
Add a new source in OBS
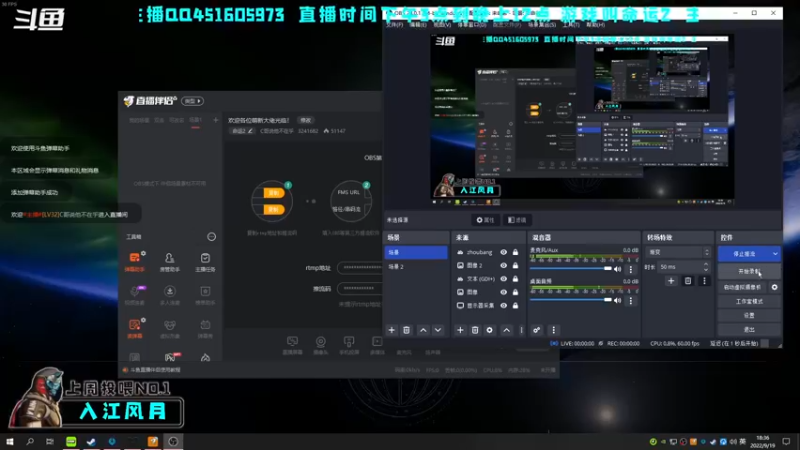tap(460, 330)
